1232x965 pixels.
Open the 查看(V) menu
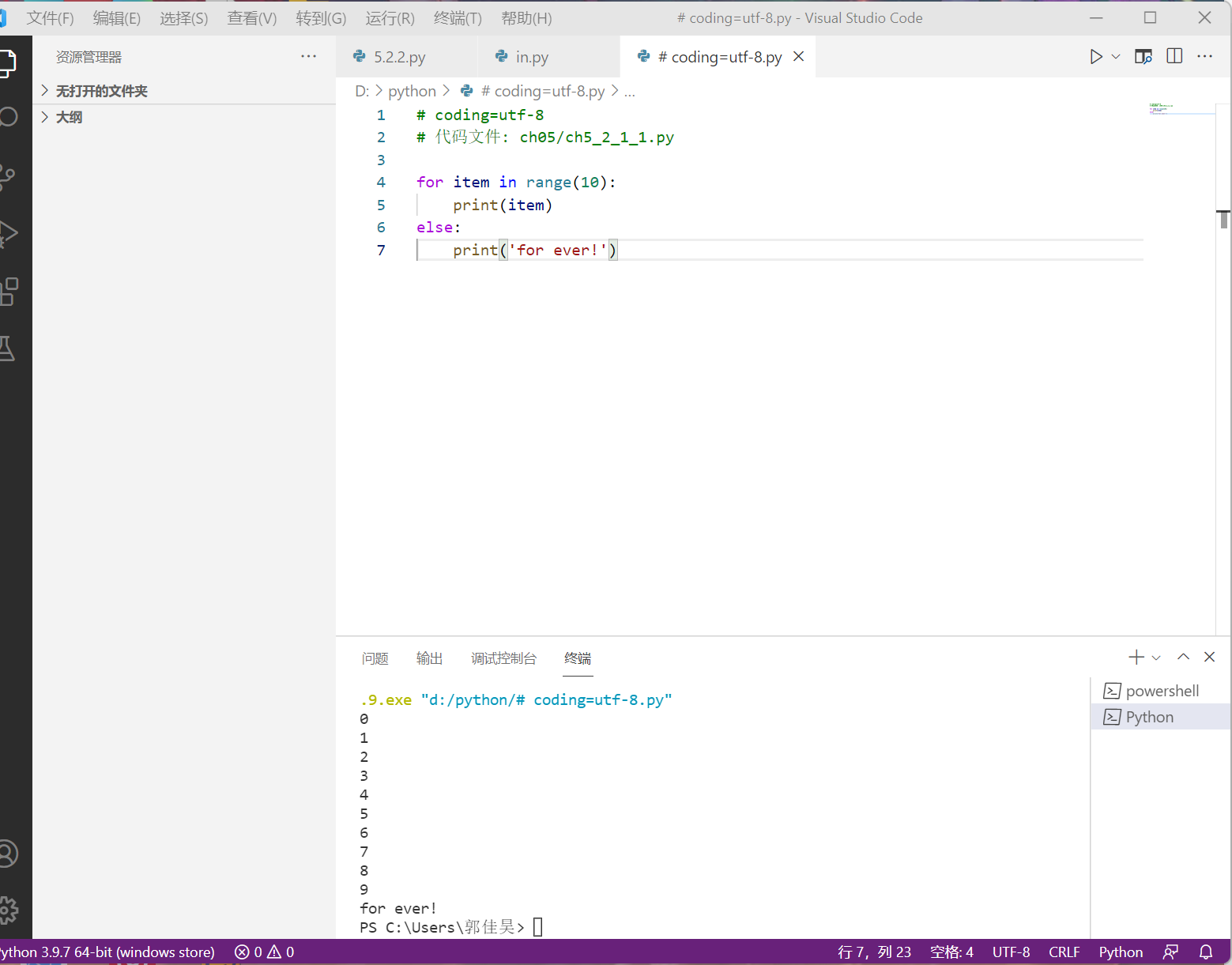pyautogui.click(x=251, y=18)
